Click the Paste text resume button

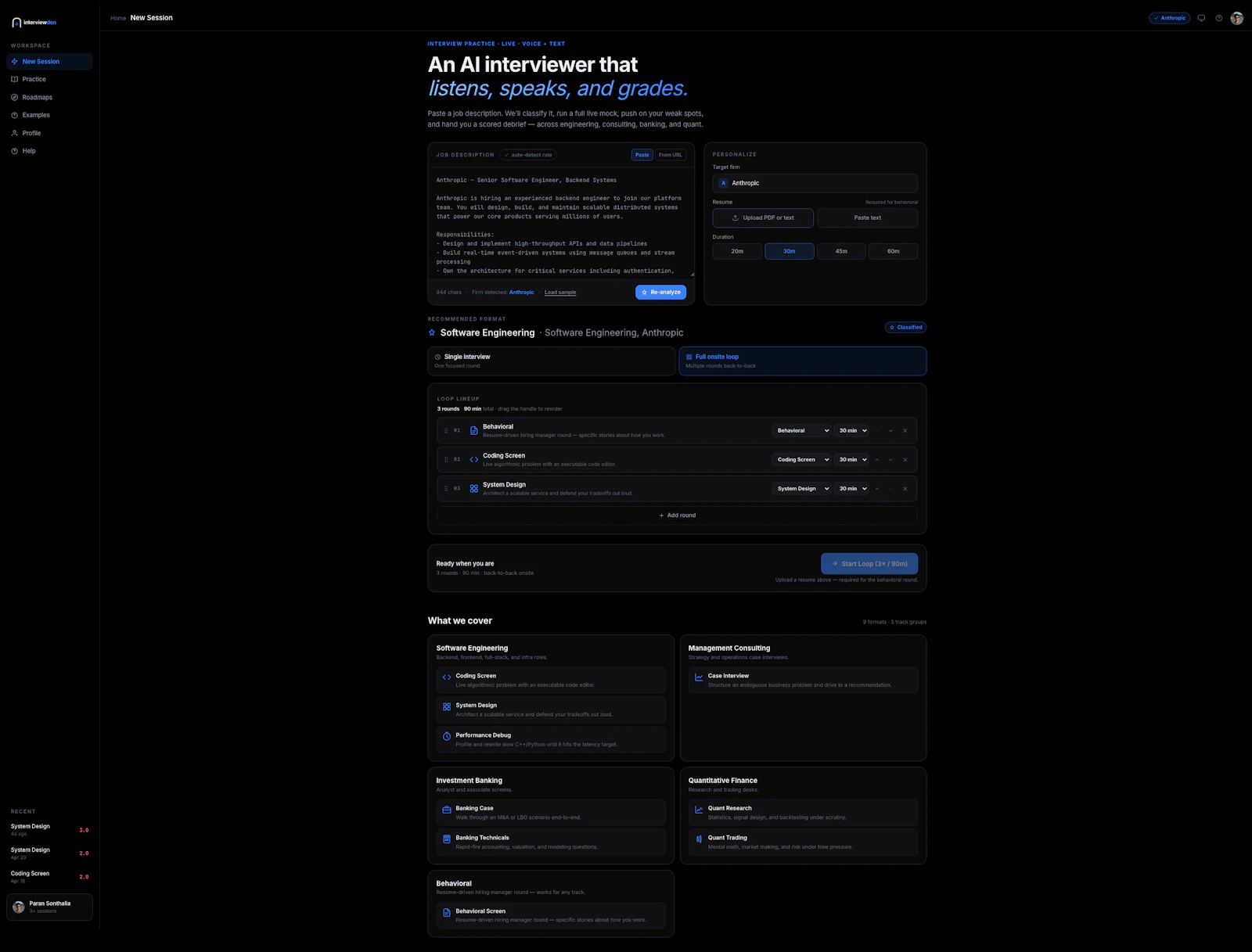tap(867, 217)
